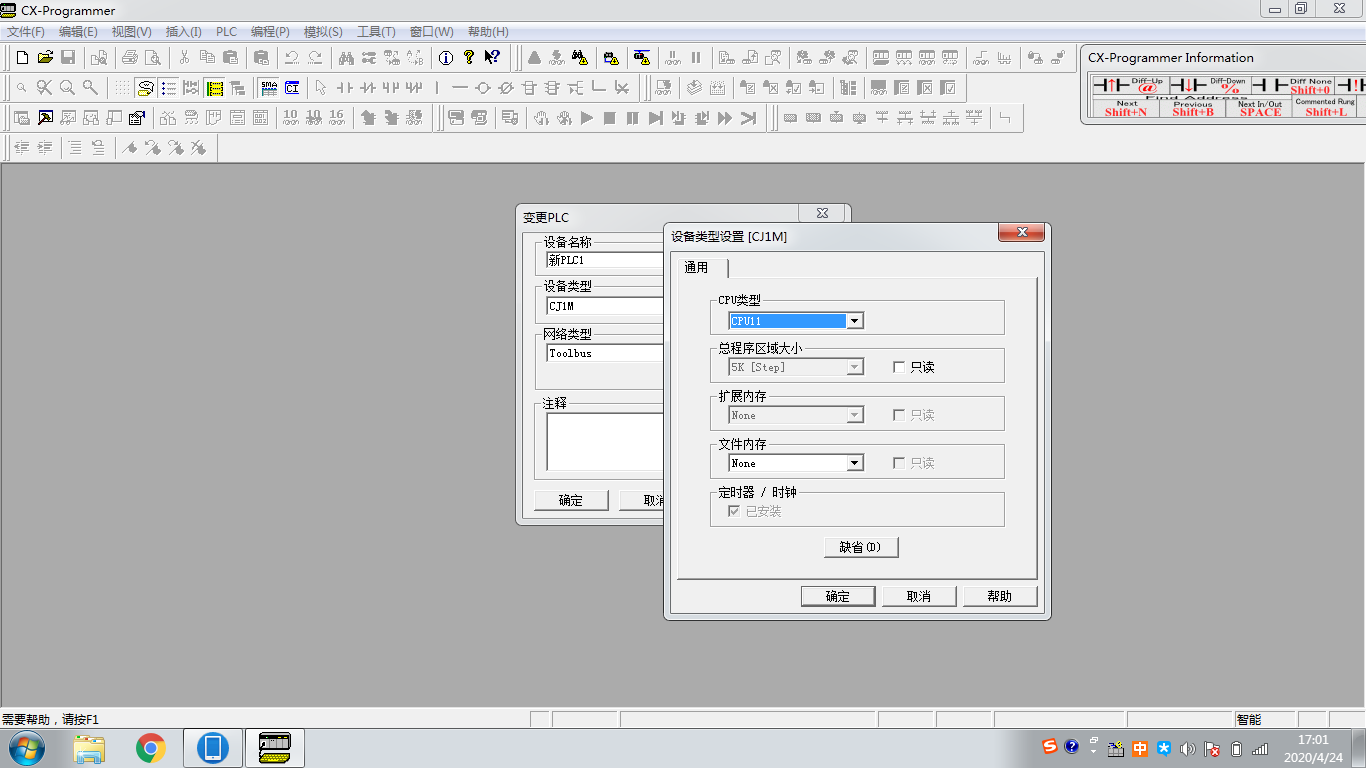Switch to the 通用 tab
This screenshot has height=768, width=1366.
click(698, 267)
